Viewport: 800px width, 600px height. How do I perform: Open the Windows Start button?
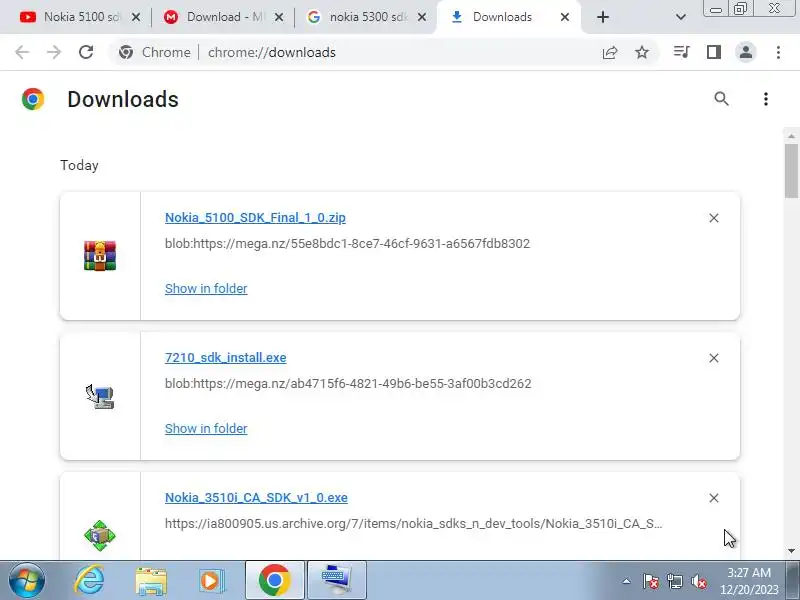pyautogui.click(x=27, y=581)
